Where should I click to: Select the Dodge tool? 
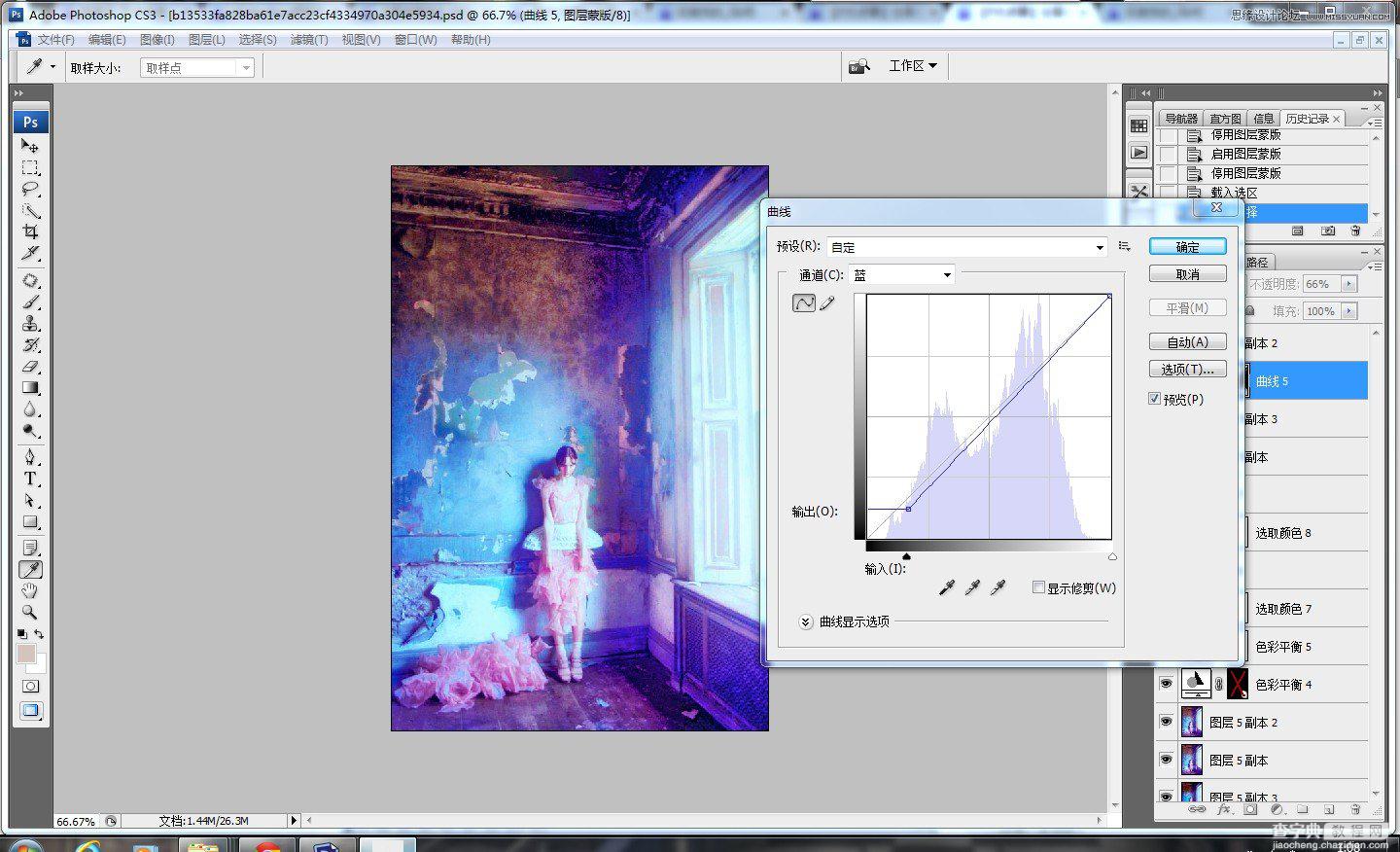click(30, 431)
